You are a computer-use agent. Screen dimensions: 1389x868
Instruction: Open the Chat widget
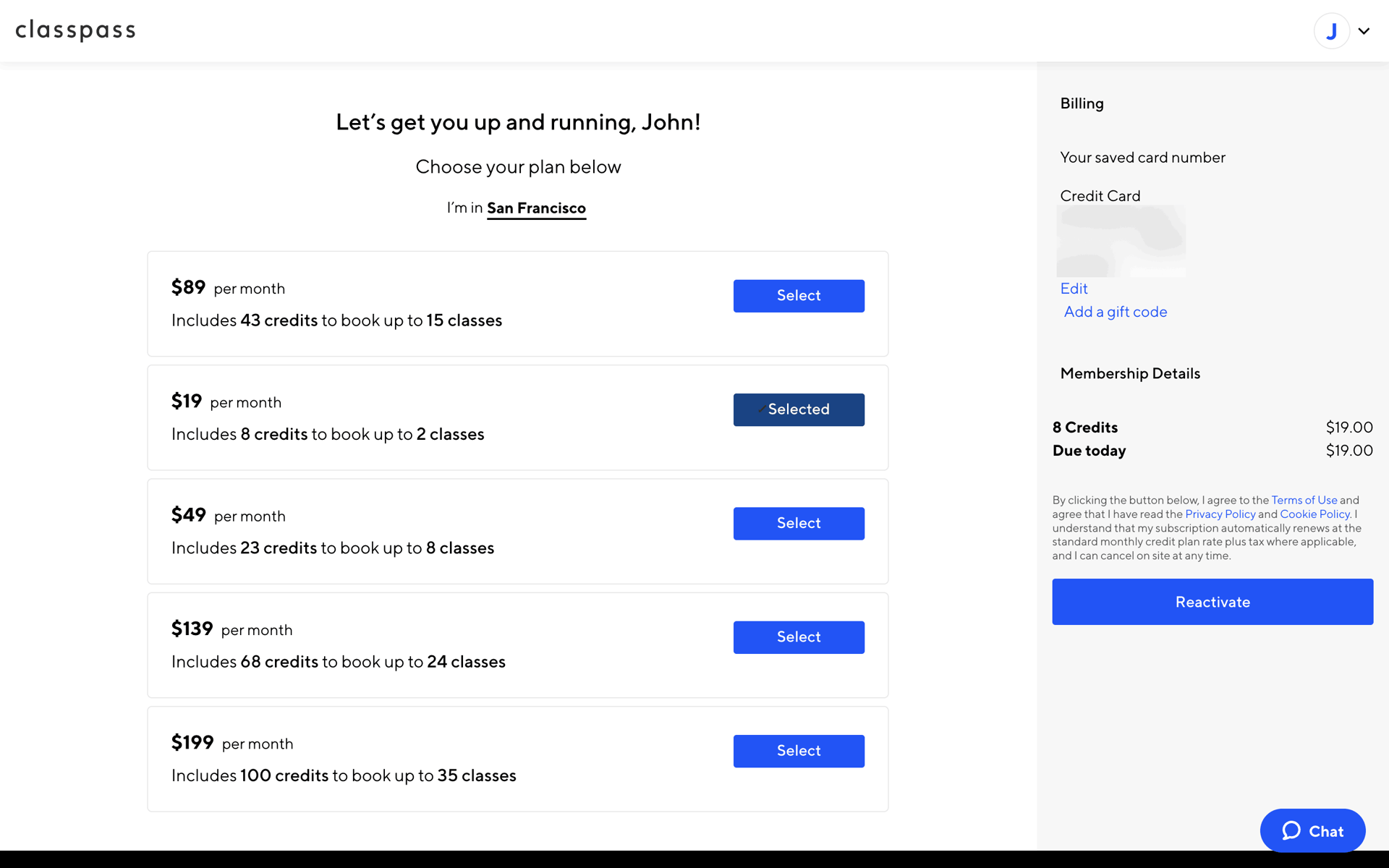[x=1312, y=831]
